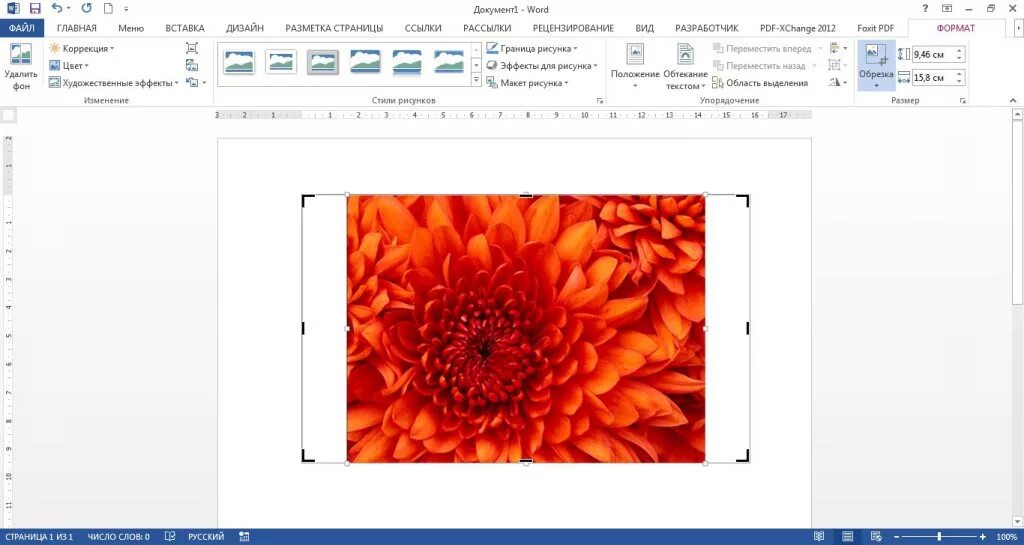The image size is (1024, 545).
Task: Open the Положение dropdown
Action: [635, 67]
